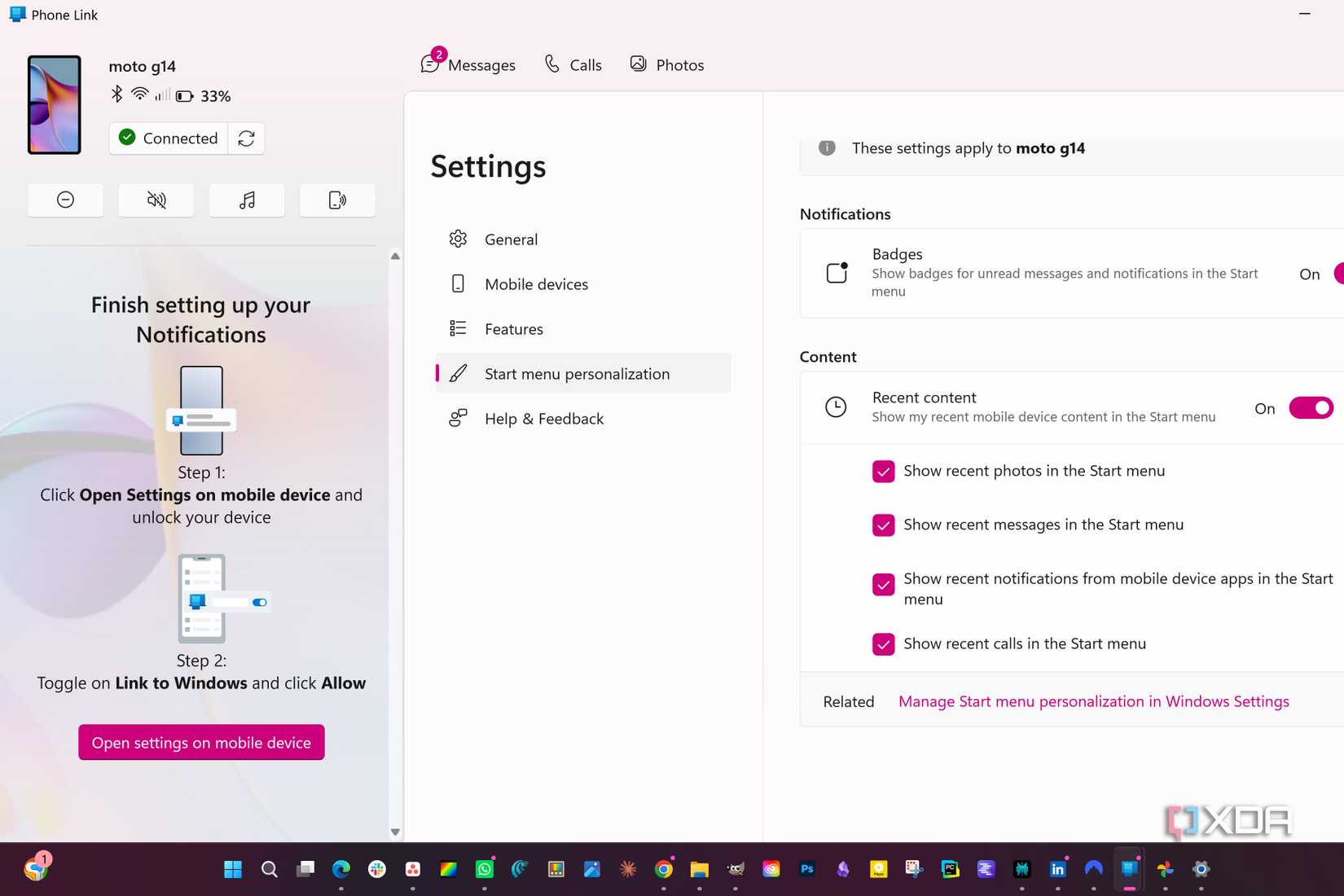
Task: Minimize the Phone Link window
Action: 1305,14
